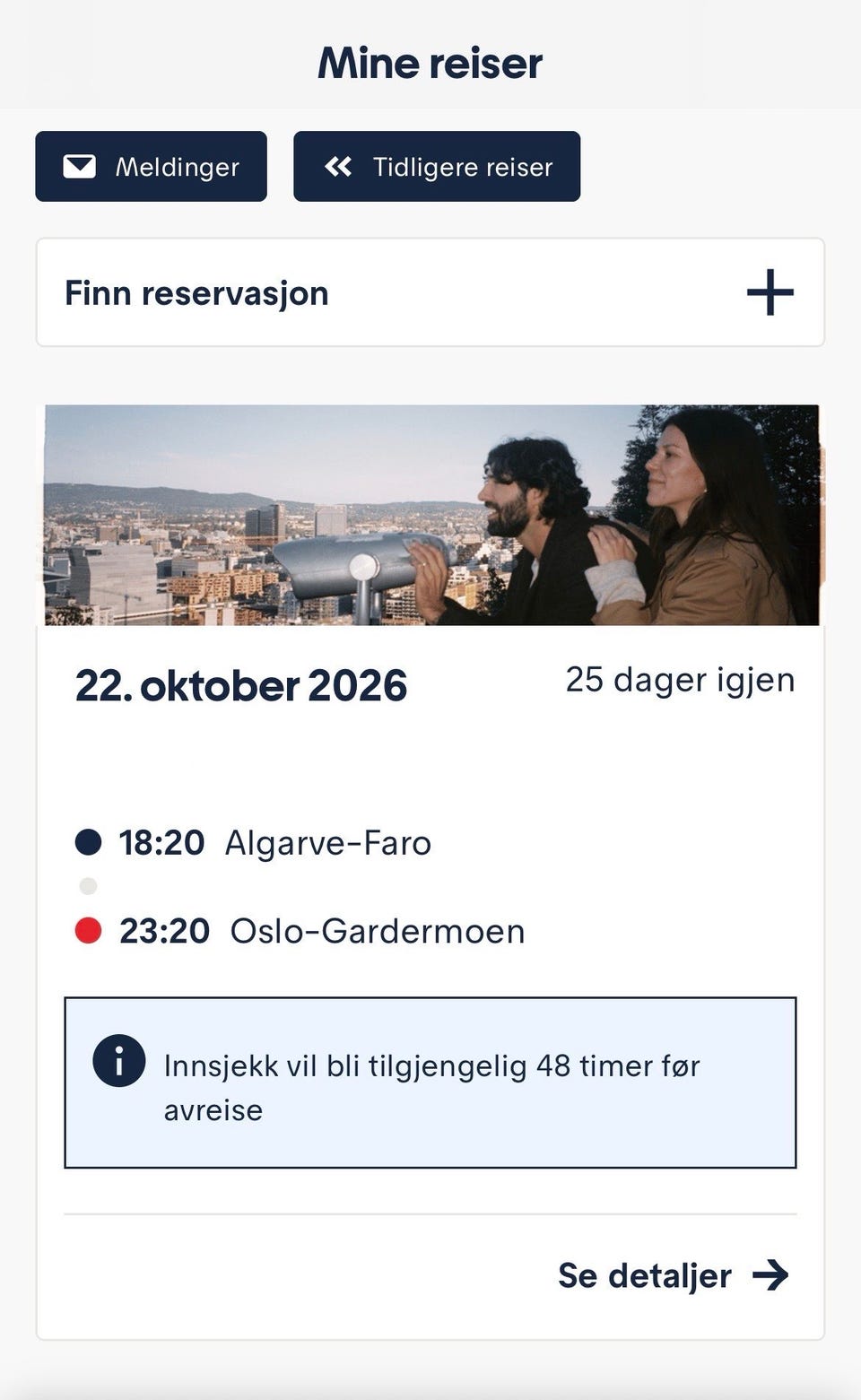Screen dimensions: 861x1400
Task: Expand the Finn reservasjon panel
Action: (x=430, y=292)
